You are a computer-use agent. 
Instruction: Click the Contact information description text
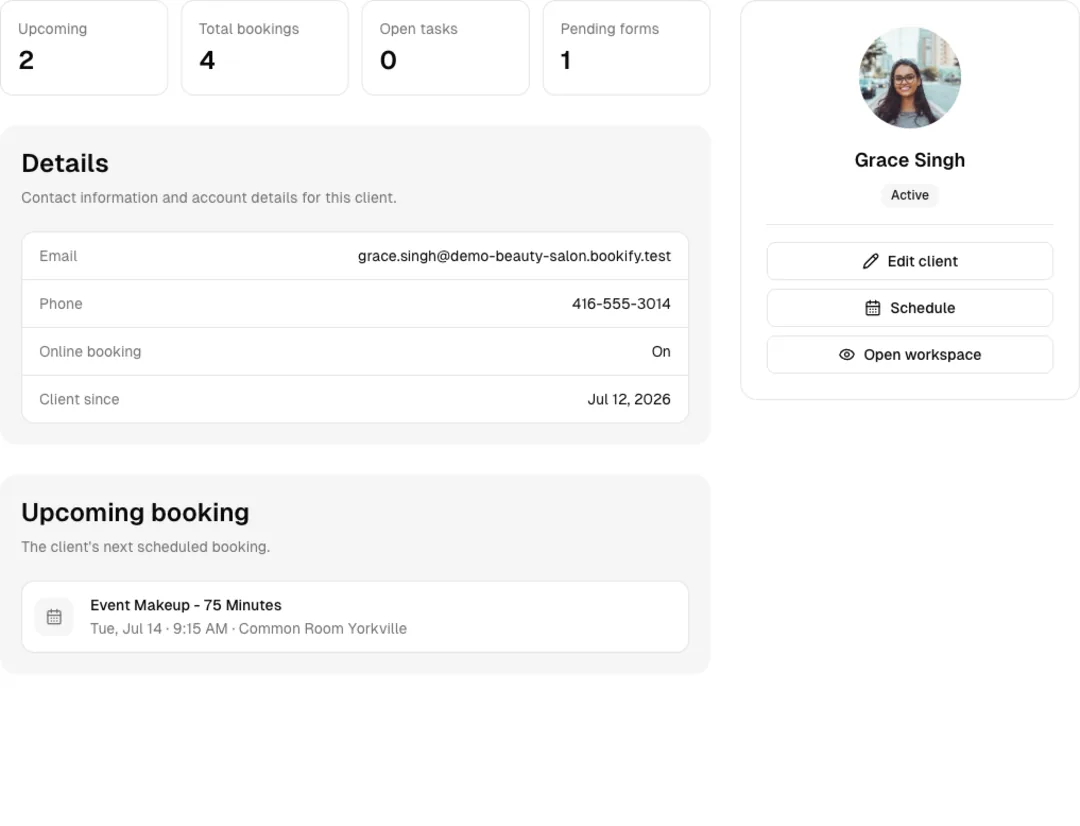tap(209, 198)
